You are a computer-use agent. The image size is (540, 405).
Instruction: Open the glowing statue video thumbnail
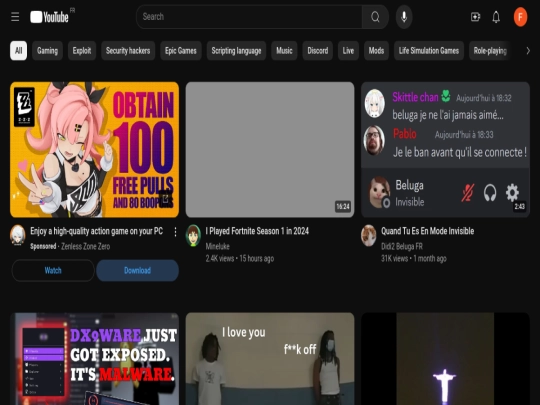(445, 359)
